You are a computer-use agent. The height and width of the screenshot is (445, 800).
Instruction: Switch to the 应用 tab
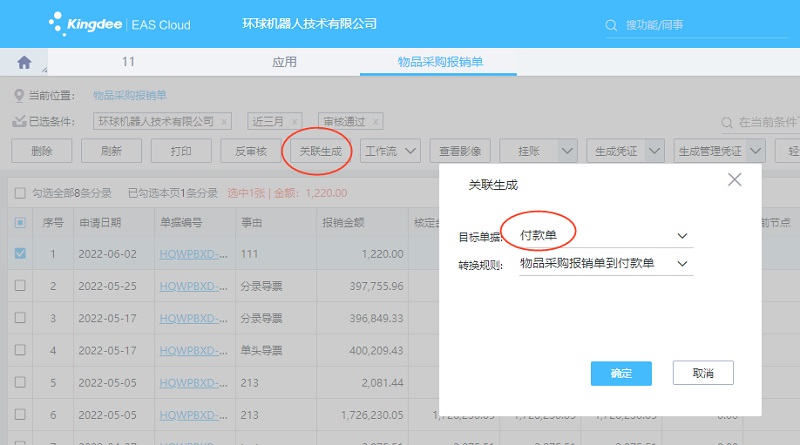[284, 62]
